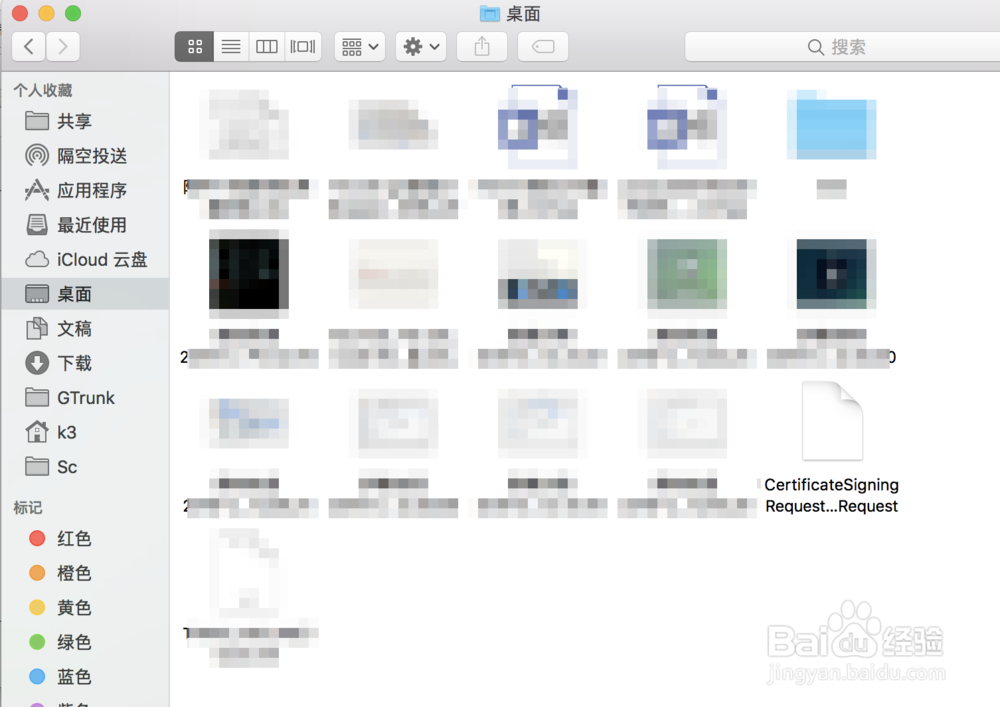Select the green image thumbnail
1000x707 pixels.
687,273
